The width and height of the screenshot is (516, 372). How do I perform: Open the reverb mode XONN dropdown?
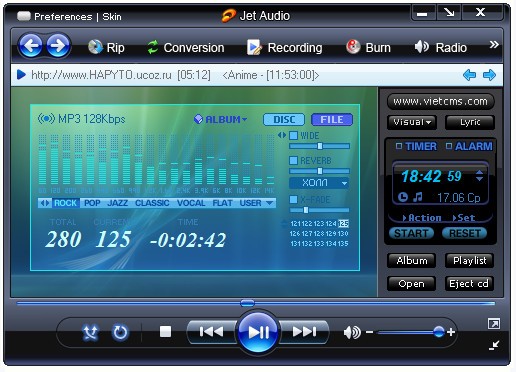(x=319, y=183)
